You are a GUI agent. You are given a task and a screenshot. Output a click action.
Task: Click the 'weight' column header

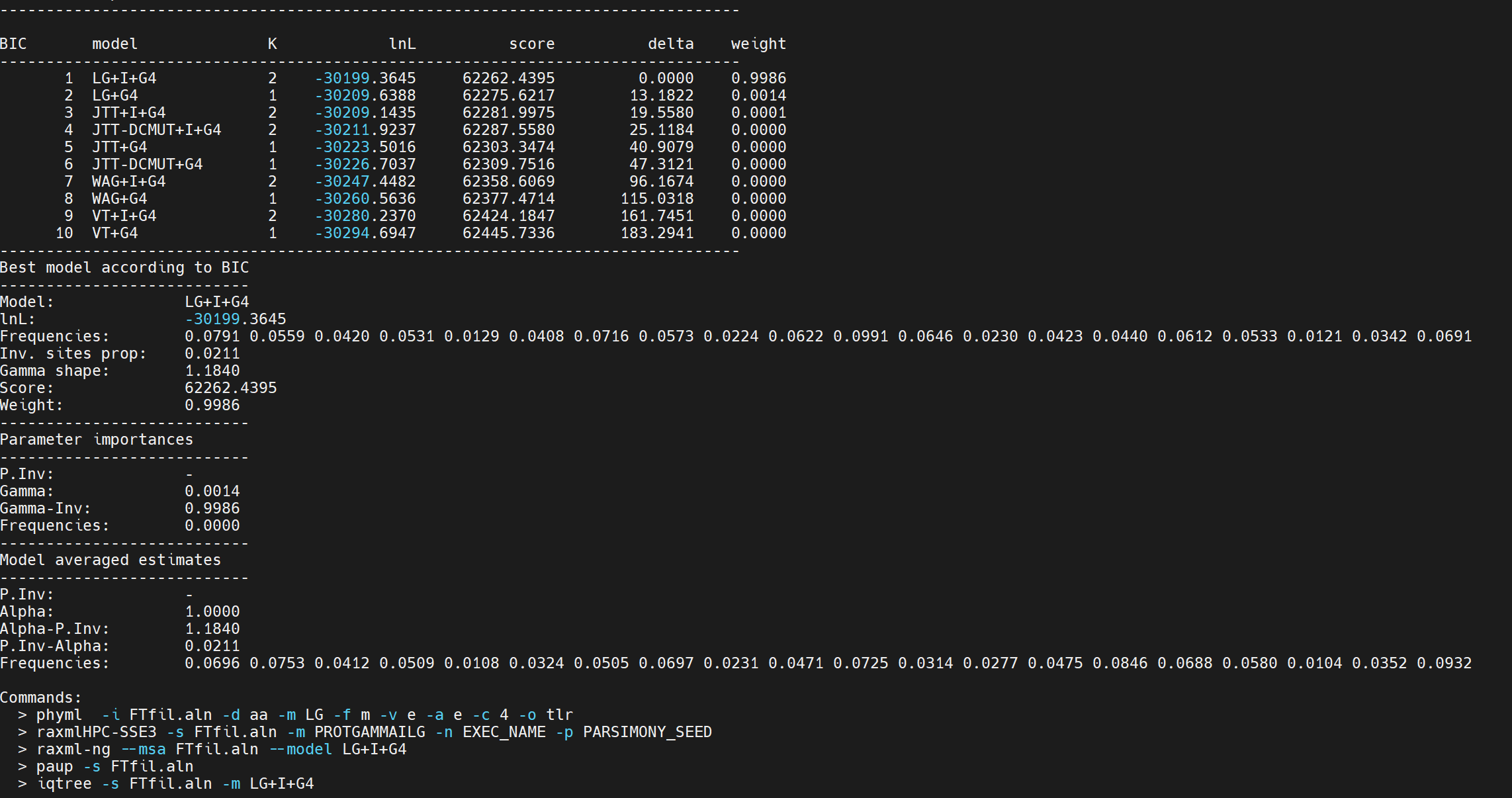click(x=758, y=44)
